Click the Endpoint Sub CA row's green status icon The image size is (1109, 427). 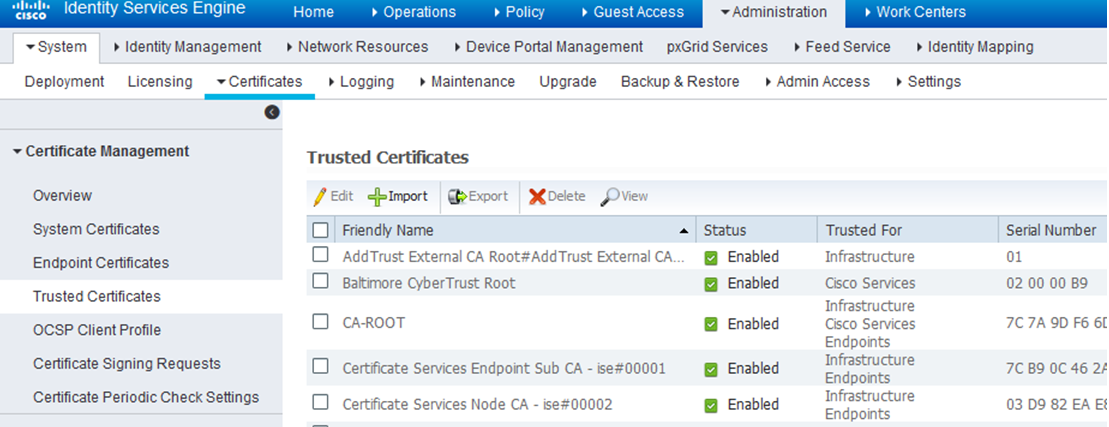(711, 369)
